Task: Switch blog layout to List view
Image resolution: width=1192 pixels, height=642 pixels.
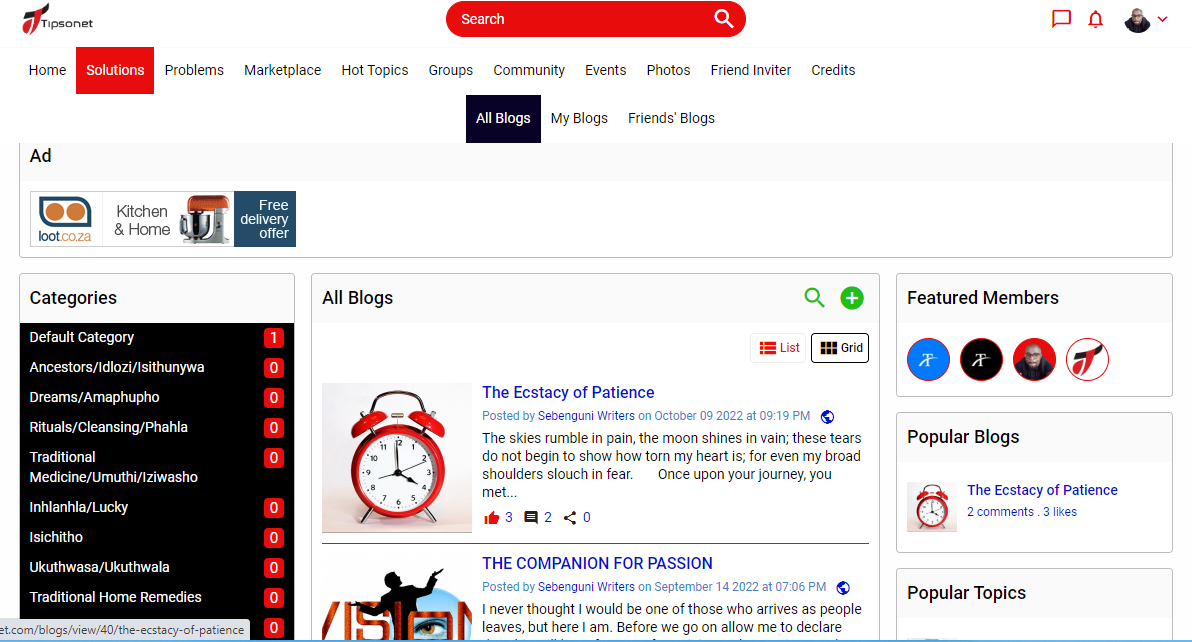Action: (x=779, y=348)
